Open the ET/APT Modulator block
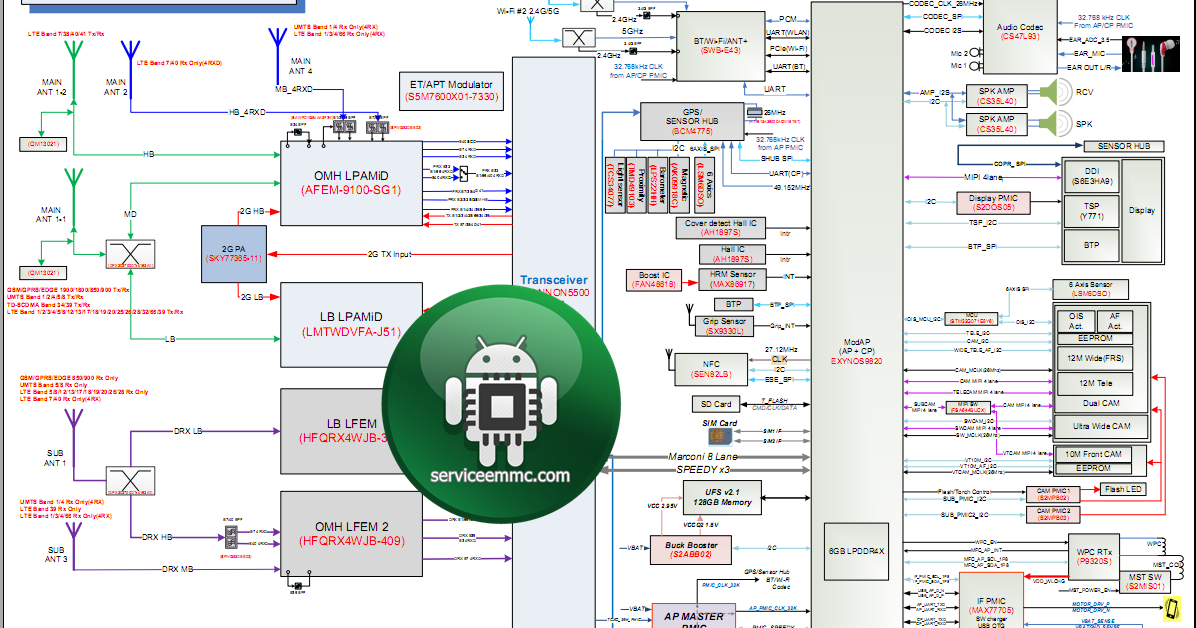This screenshot has height=628, width=1196. 452,89
